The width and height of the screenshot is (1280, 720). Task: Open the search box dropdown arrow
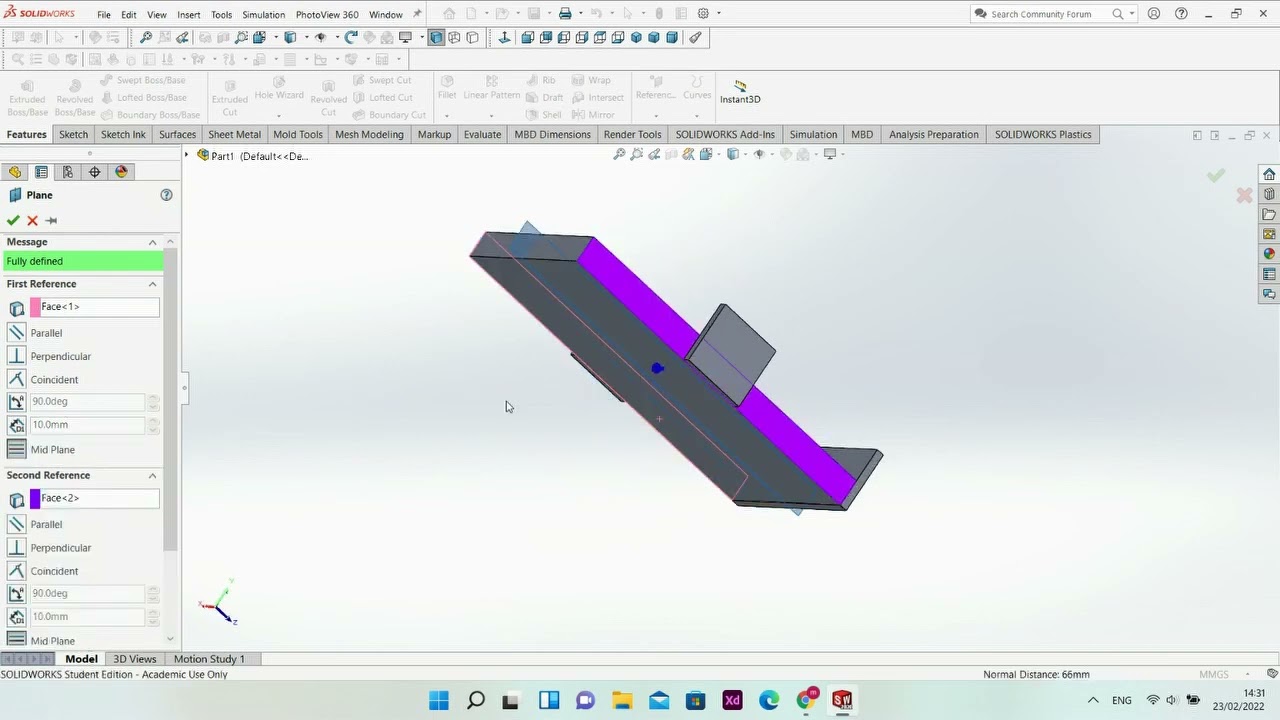coord(1132,14)
